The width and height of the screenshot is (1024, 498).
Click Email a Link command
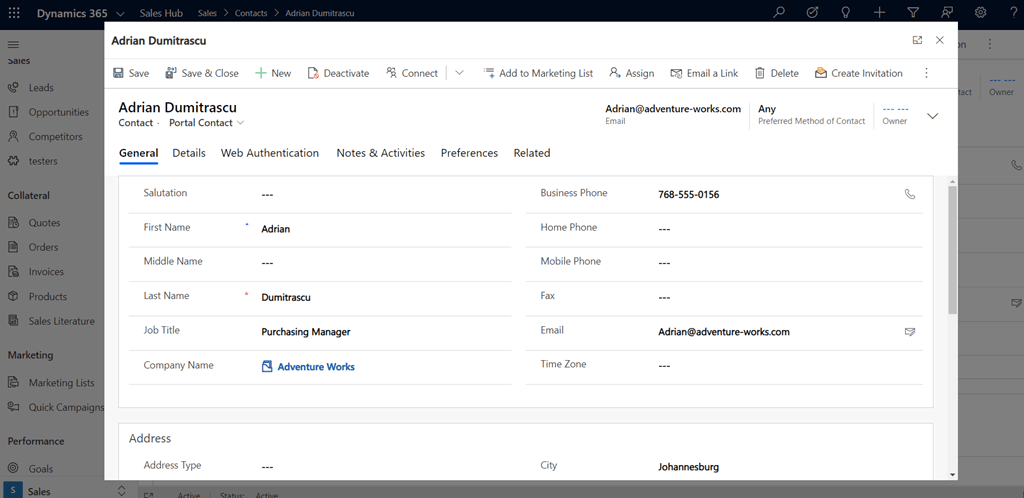pyautogui.click(x=704, y=73)
